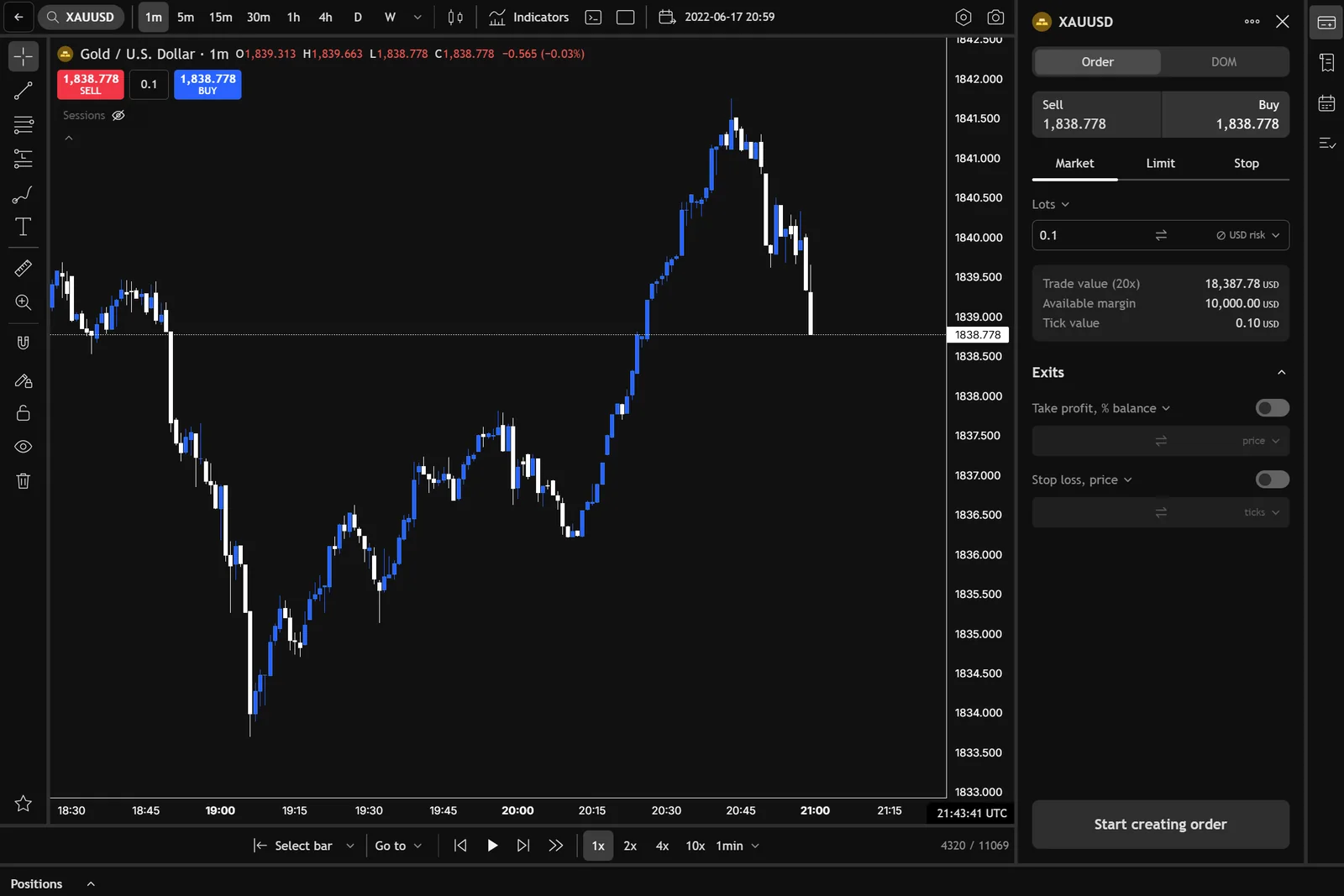This screenshot has height=896, width=1344.
Task: Switch to the 15m timeframe
Action: point(221,17)
